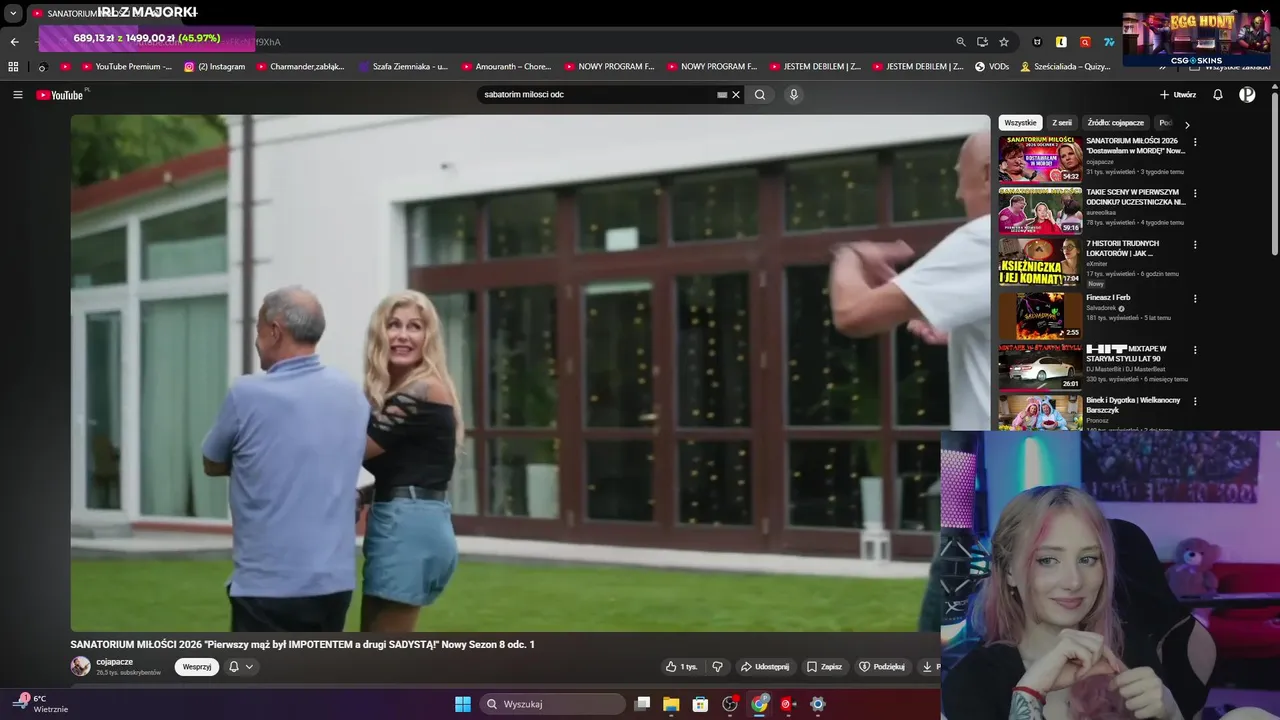
Task: Open the Fineasz I Ferb video thumbnail
Action: pyautogui.click(x=1040, y=315)
